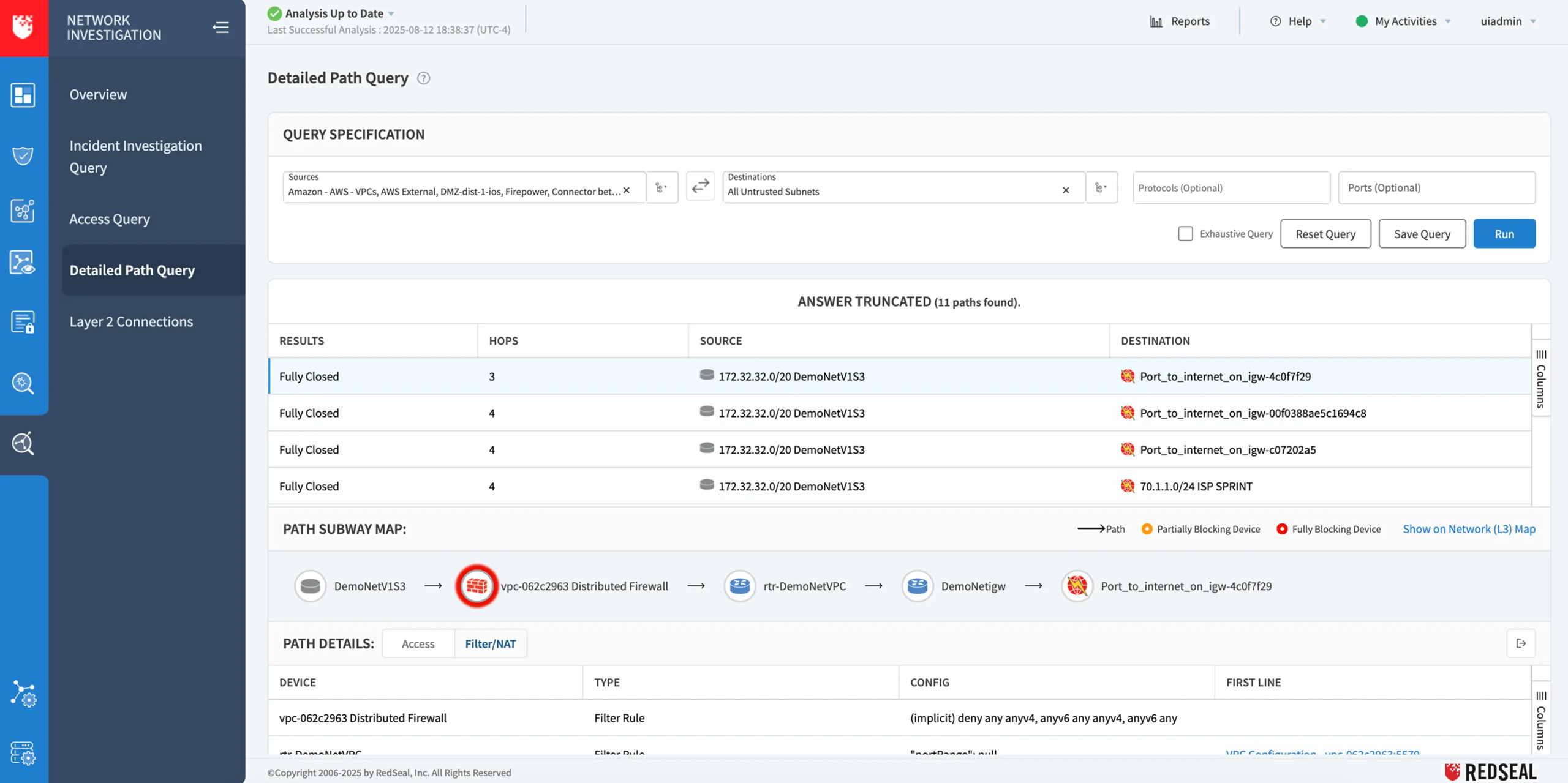Select the Detailed Path Query menu item
Viewport: 1568px width, 783px height.
[x=153, y=270]
